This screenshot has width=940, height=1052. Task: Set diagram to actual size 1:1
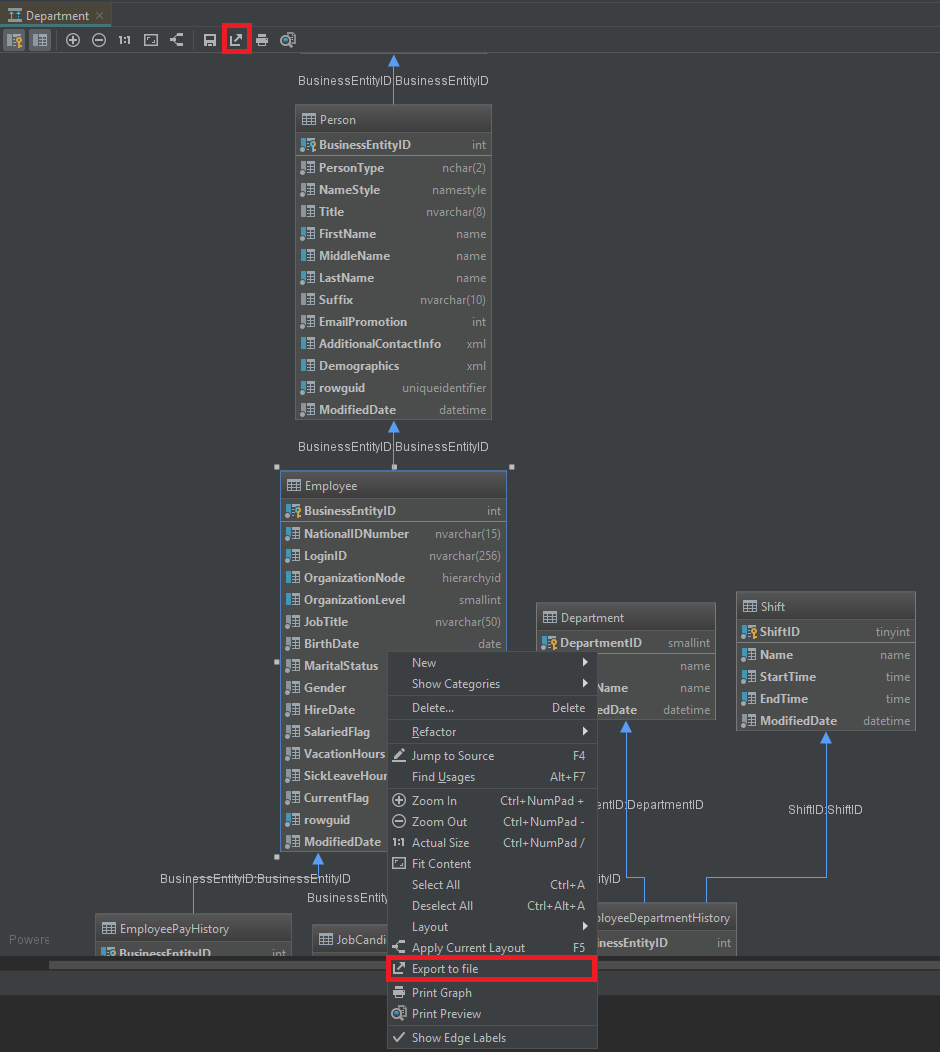click(x=125, y=40)
